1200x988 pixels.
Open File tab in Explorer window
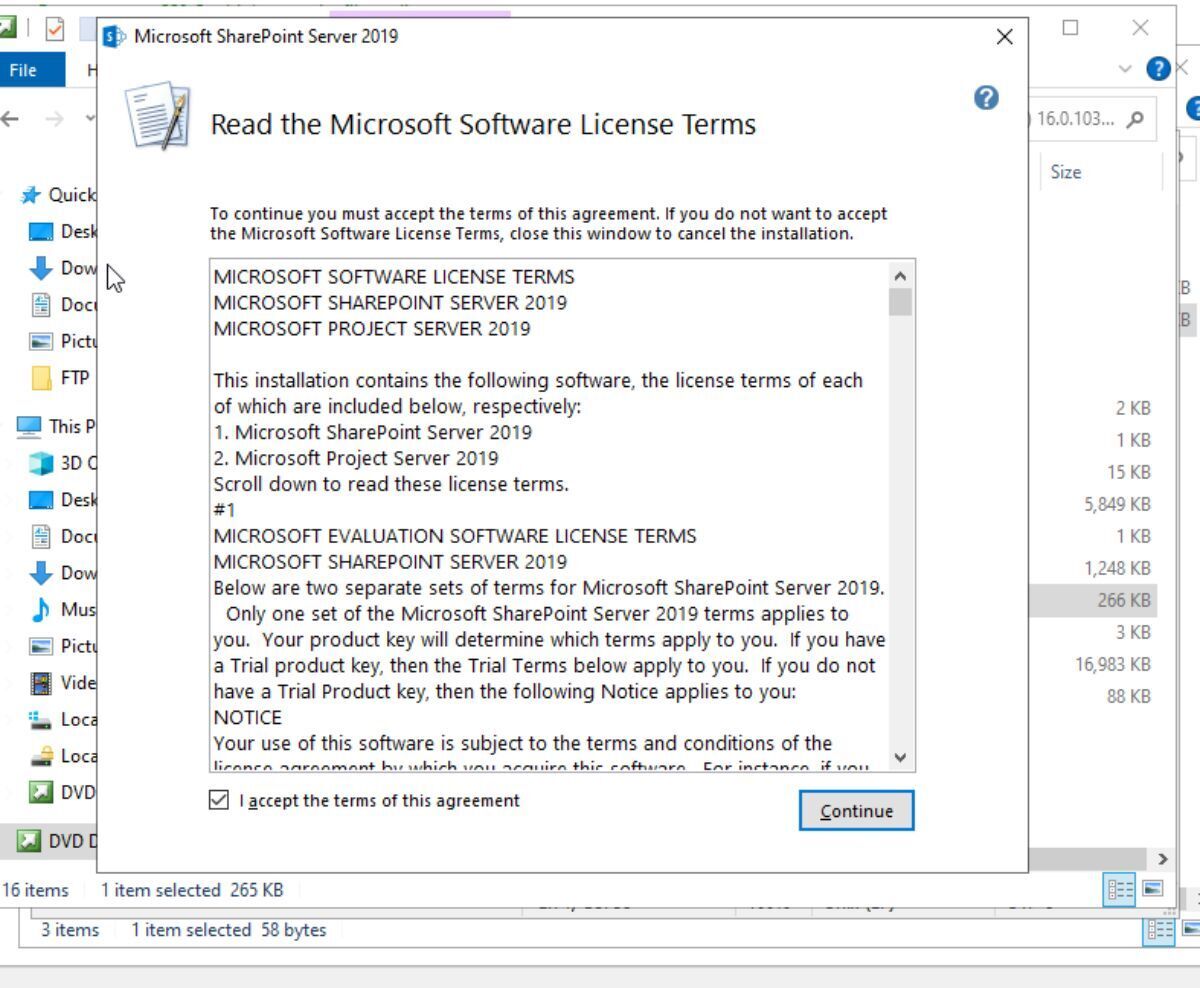click(23, 70)
